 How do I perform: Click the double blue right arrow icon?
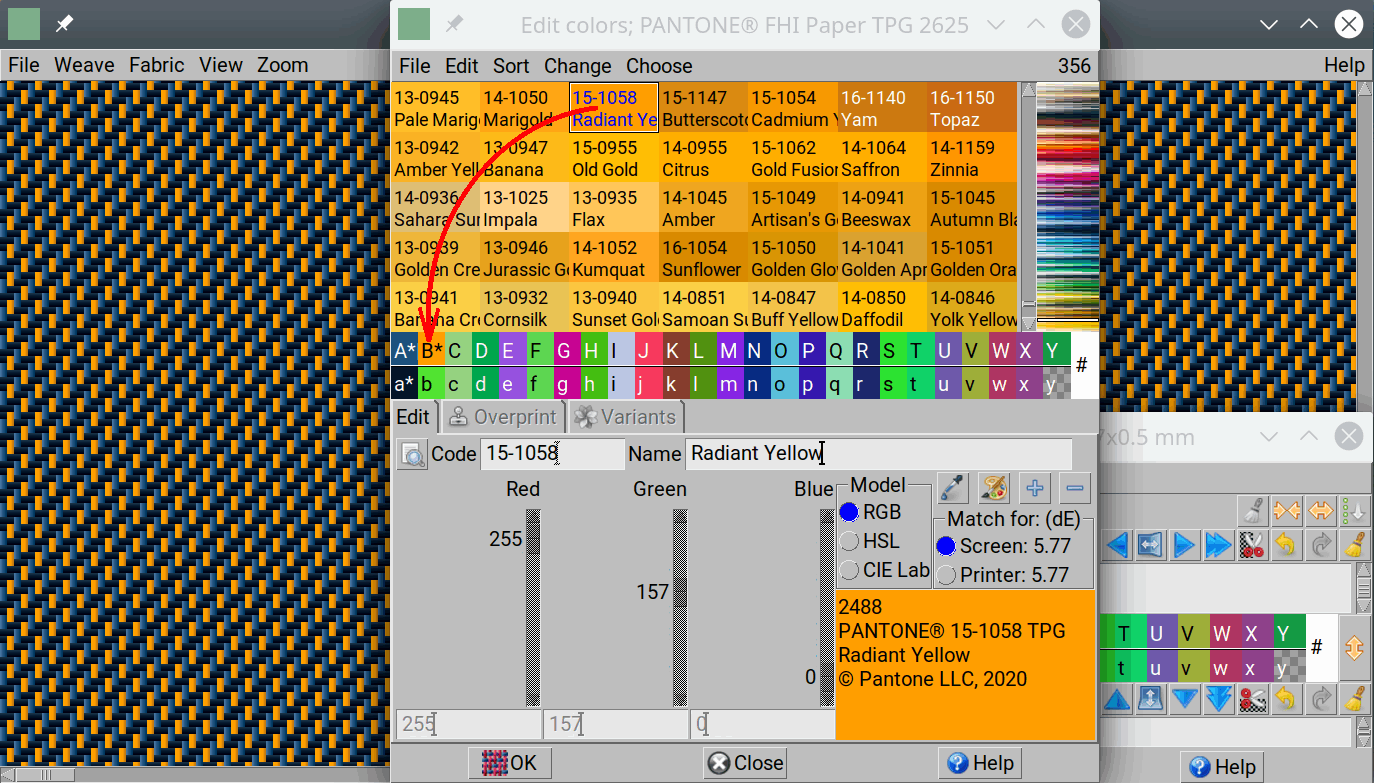coord(1218,545)
